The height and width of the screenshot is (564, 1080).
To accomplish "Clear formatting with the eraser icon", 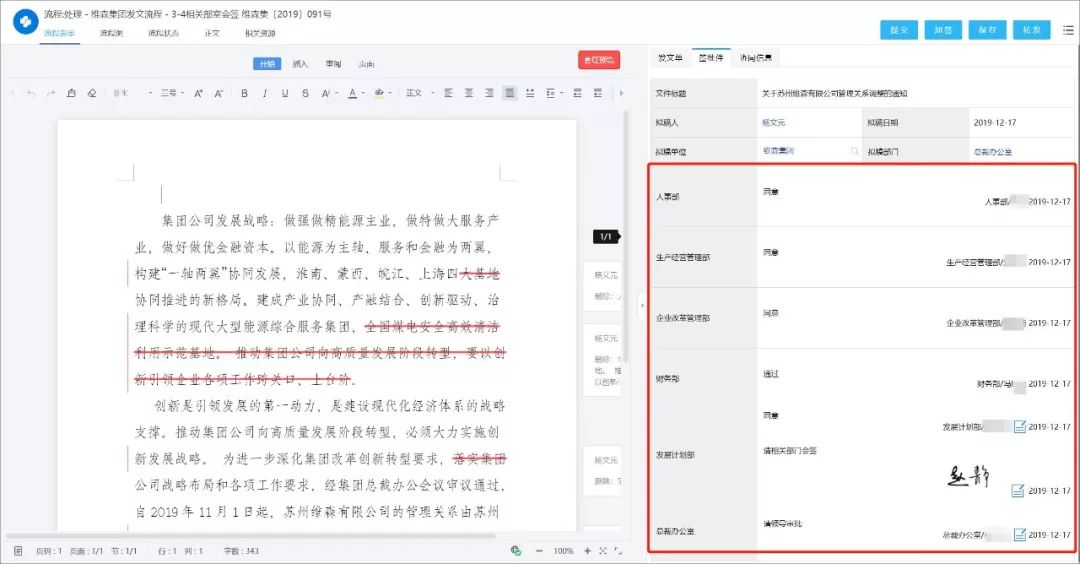I will click(92, 93).
